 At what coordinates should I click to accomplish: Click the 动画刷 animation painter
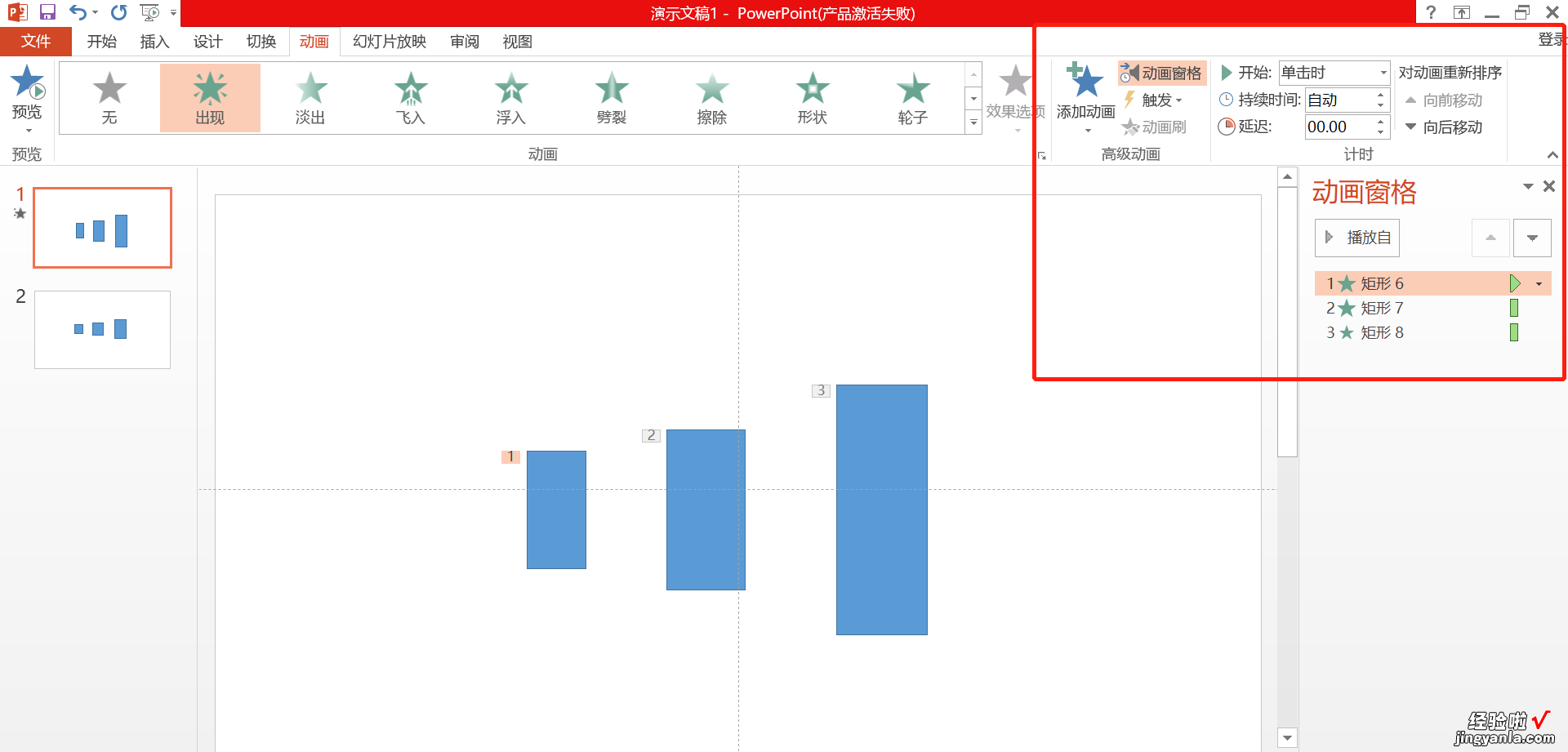coord(1154,127)
